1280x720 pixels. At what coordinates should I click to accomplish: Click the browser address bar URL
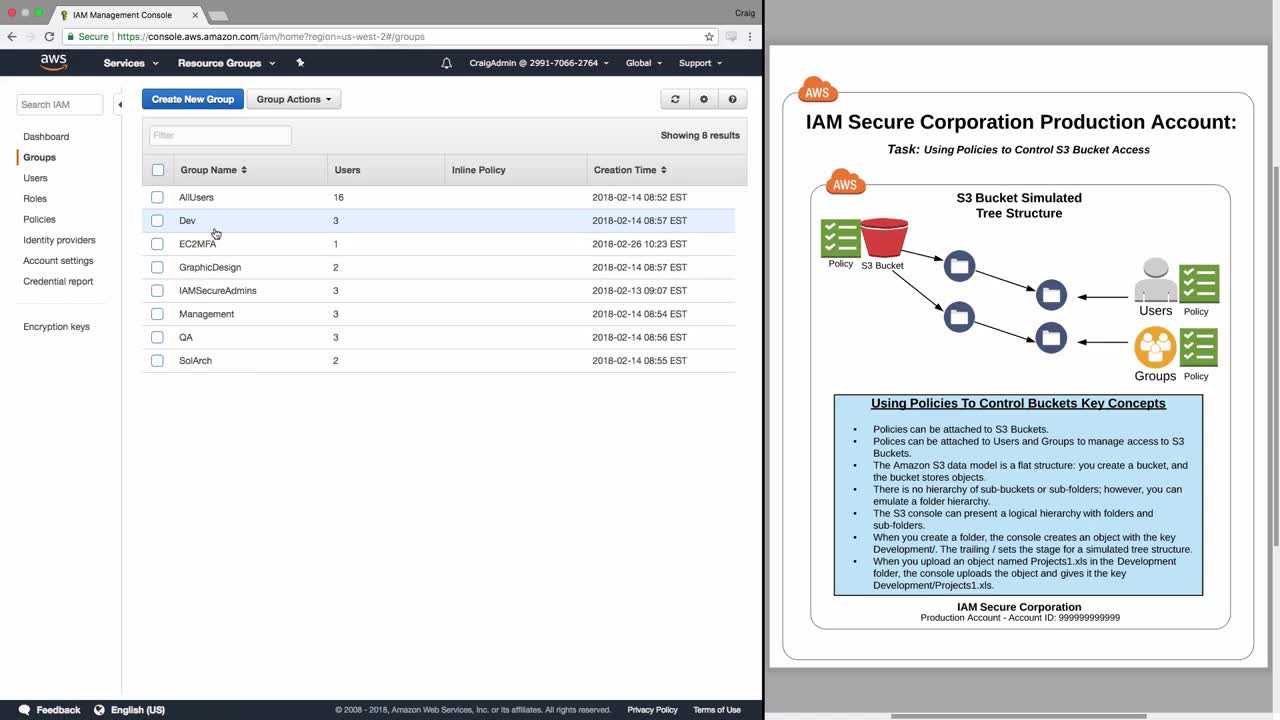(x=271, y=36)
